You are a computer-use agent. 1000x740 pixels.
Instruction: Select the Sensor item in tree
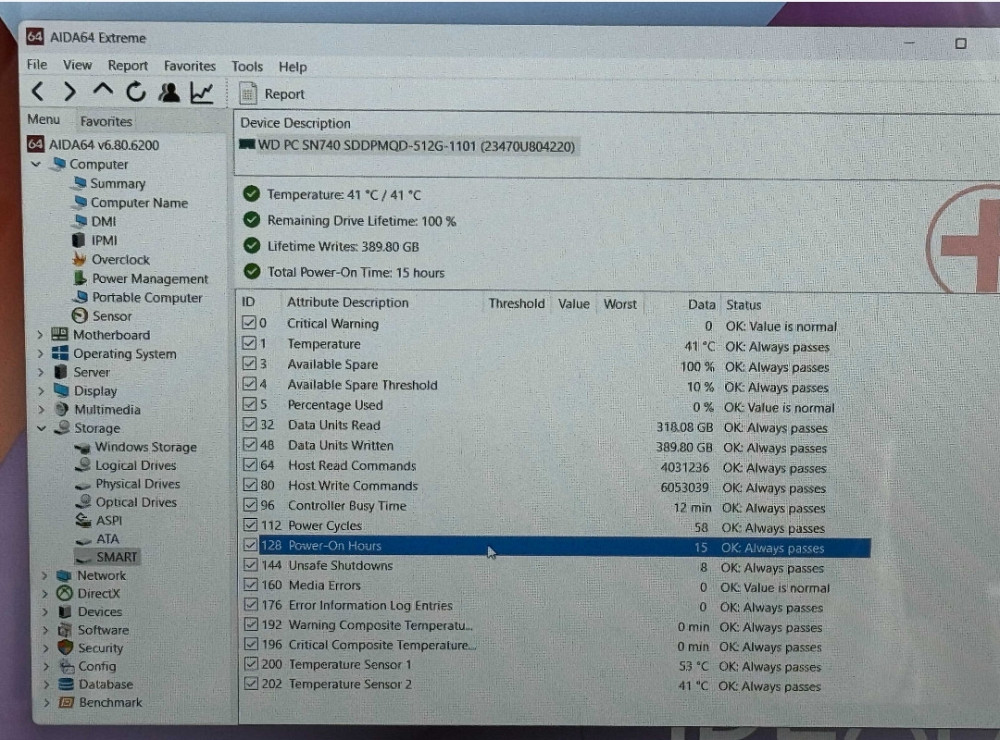click(x=111, y=316)
